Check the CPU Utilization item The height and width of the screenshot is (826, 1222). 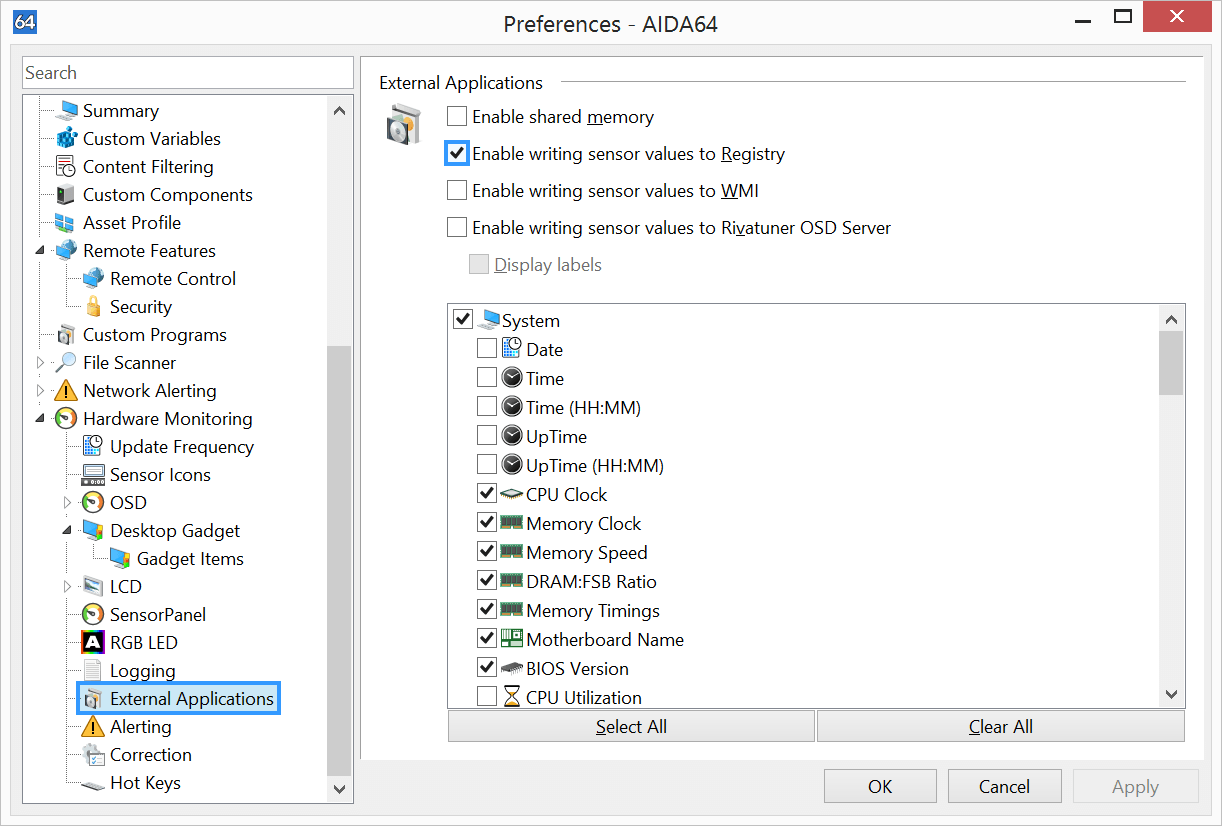(487, 697)
